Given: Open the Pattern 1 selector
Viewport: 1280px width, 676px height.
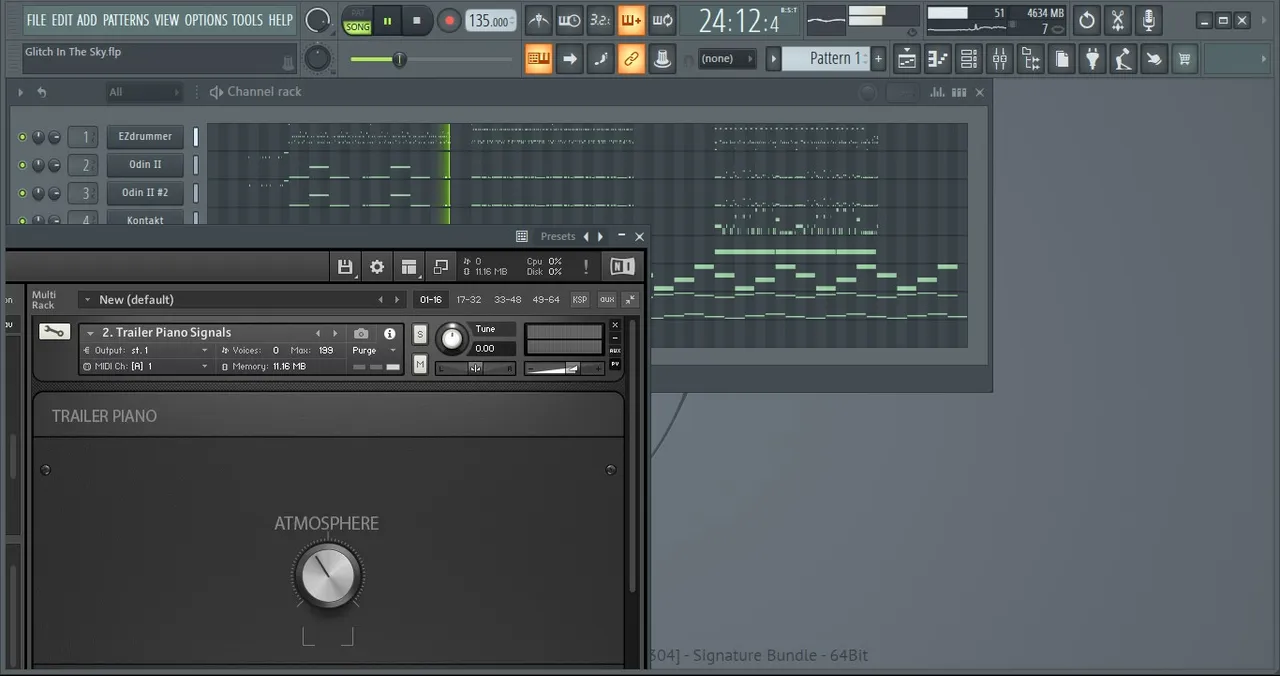Looking at the screenshot, I should (826, 59).
